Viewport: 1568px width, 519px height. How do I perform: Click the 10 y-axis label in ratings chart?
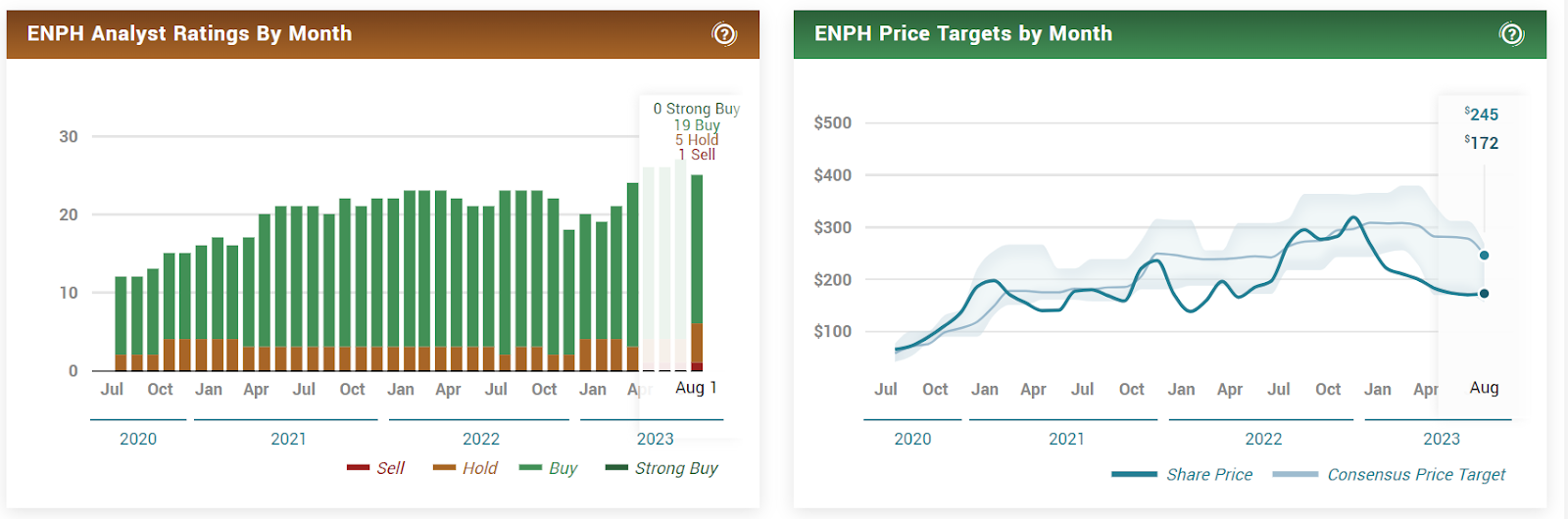click(69, 293)
